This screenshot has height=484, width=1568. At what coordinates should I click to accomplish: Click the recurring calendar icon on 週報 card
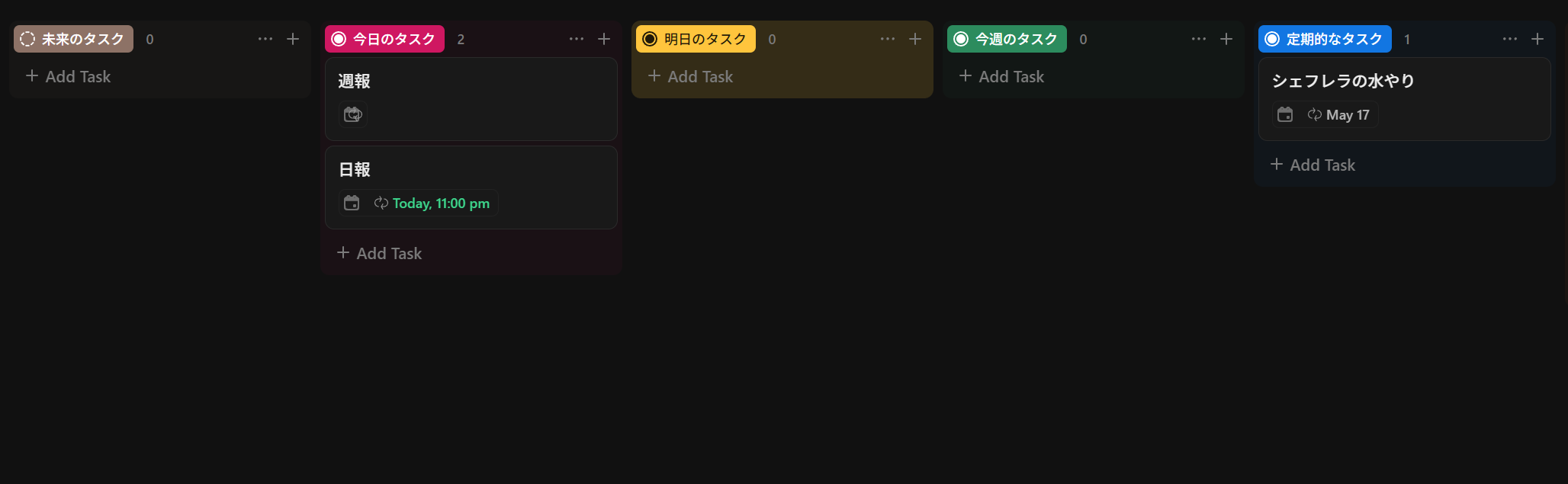click(353, 114)
